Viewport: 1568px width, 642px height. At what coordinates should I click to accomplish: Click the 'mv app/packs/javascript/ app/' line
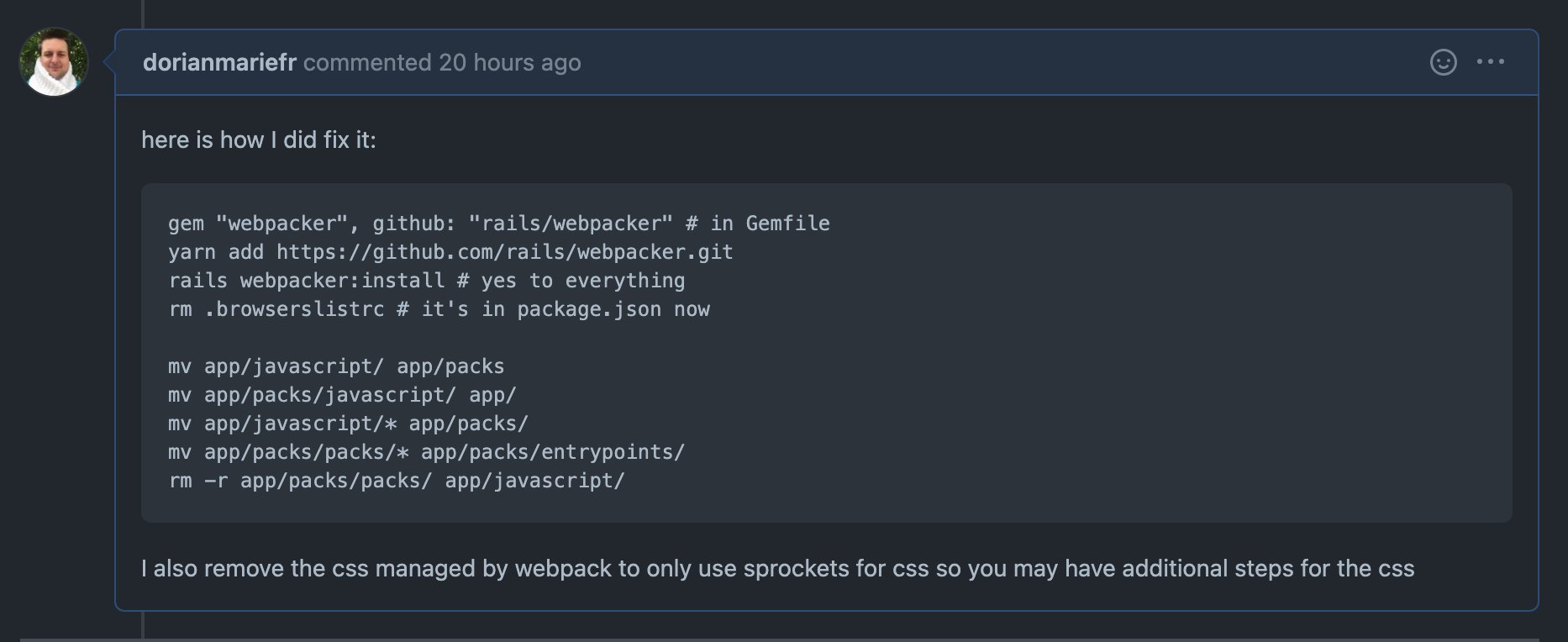342,395
